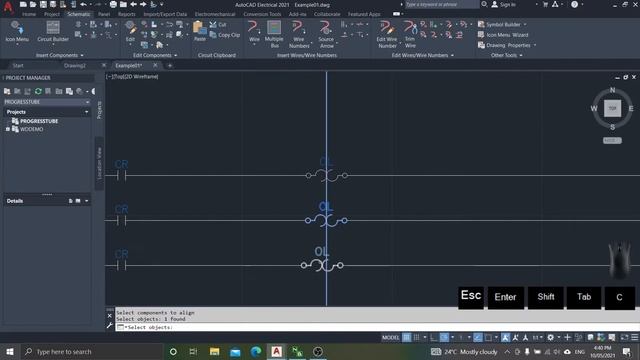Open the Wire Numbers tool
The width and height of the screenshot is (640, 360).
(299, 34)
